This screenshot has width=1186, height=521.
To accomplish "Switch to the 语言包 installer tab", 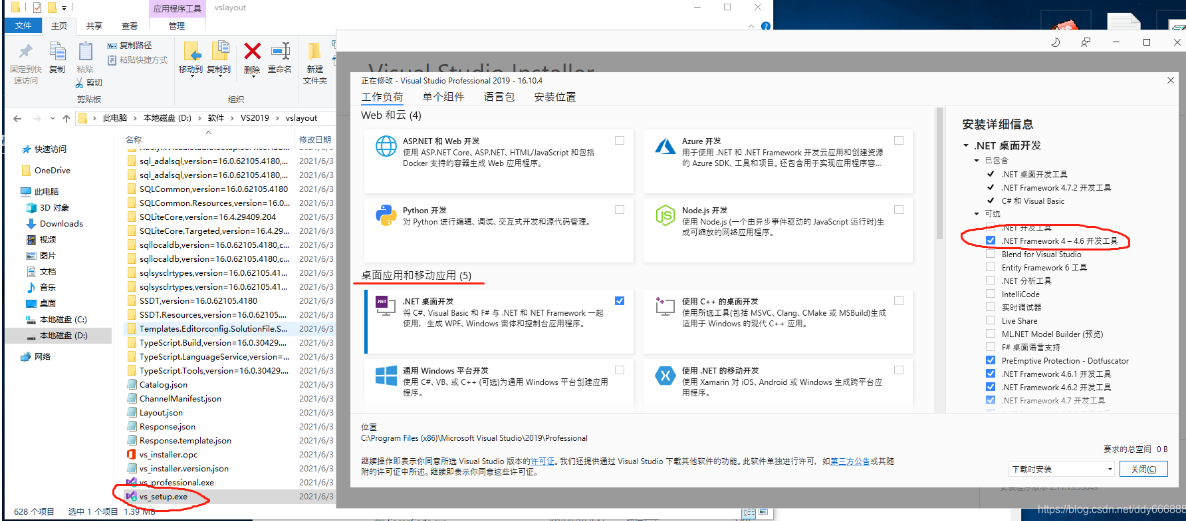I will point(499,97).
